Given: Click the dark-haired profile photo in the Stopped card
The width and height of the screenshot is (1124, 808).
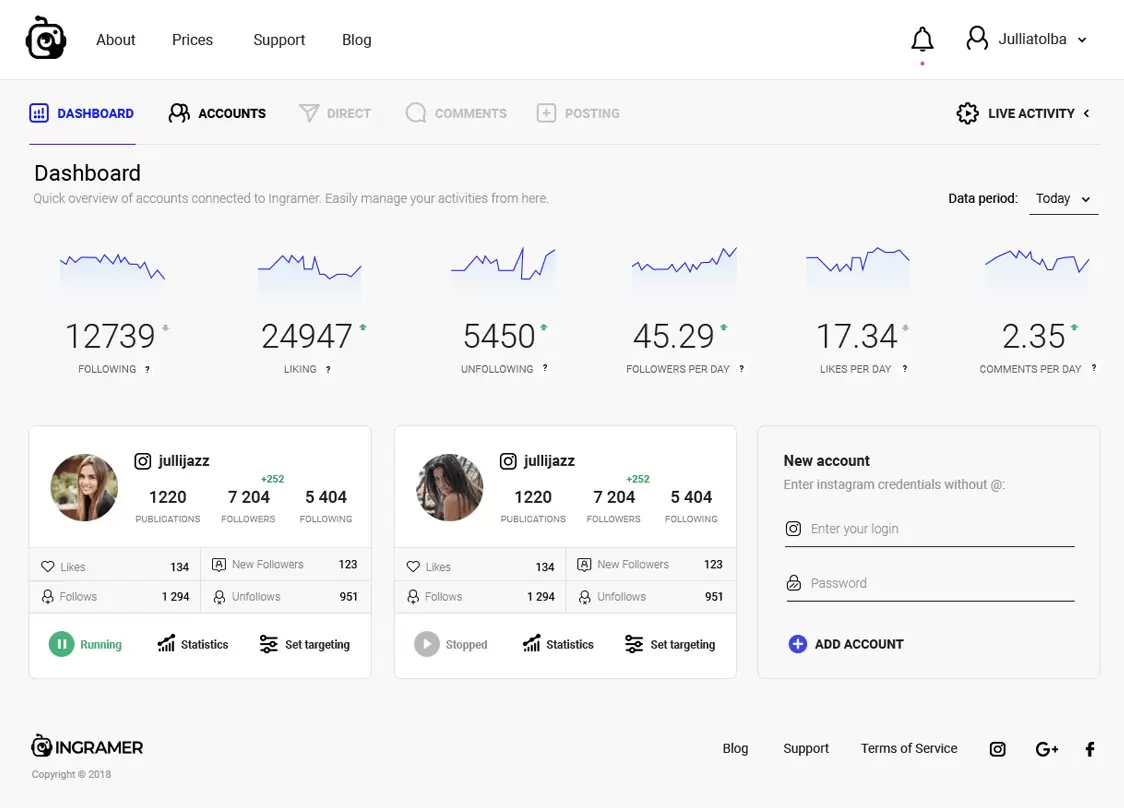Looking at the screenshot, I should click(x=449, y=487).
